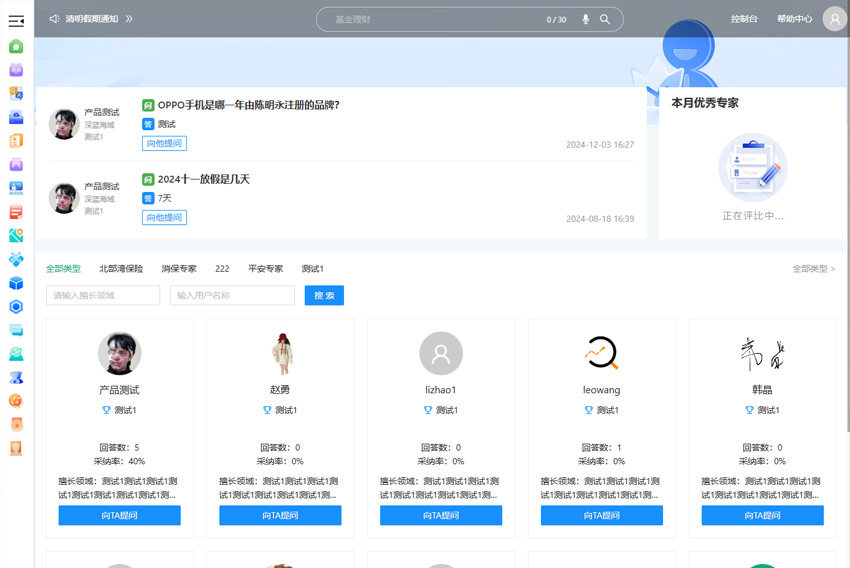Click the leowang name label
This screenshot has width=850, height=568.
click(x=602, y=390)
